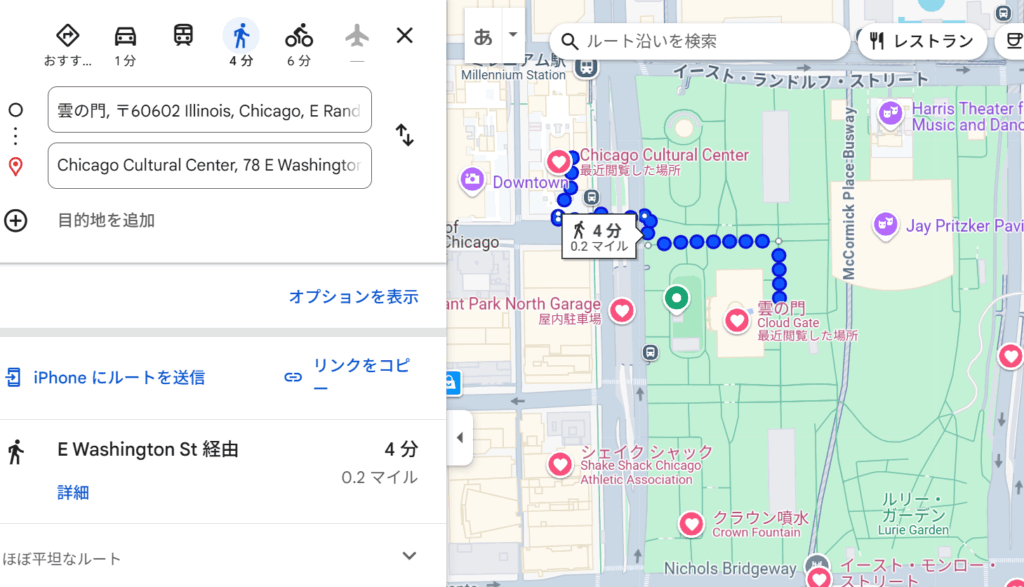1024x587 pixels.
Task: Click the Crown Fountain heart marker
Action: [x=691, y=523]
